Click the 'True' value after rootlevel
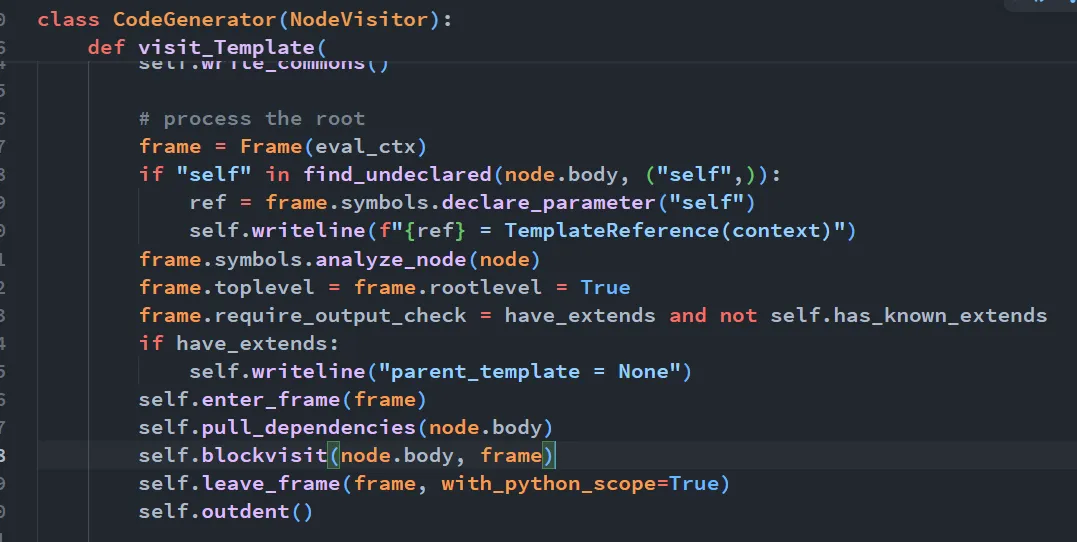This screenshot has height=542, width=1077. click(x=605, y=287)
